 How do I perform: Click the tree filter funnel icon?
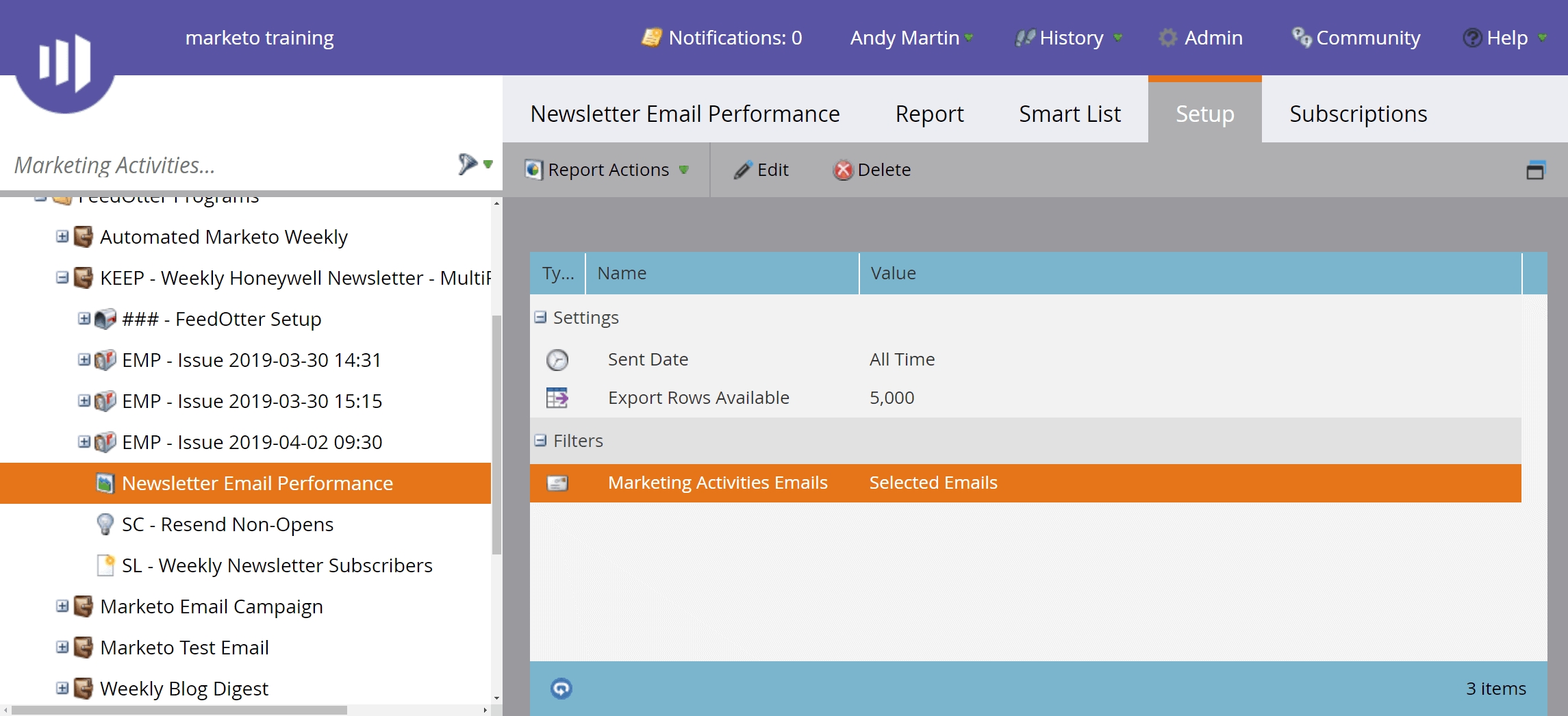(x=468, y=164)
